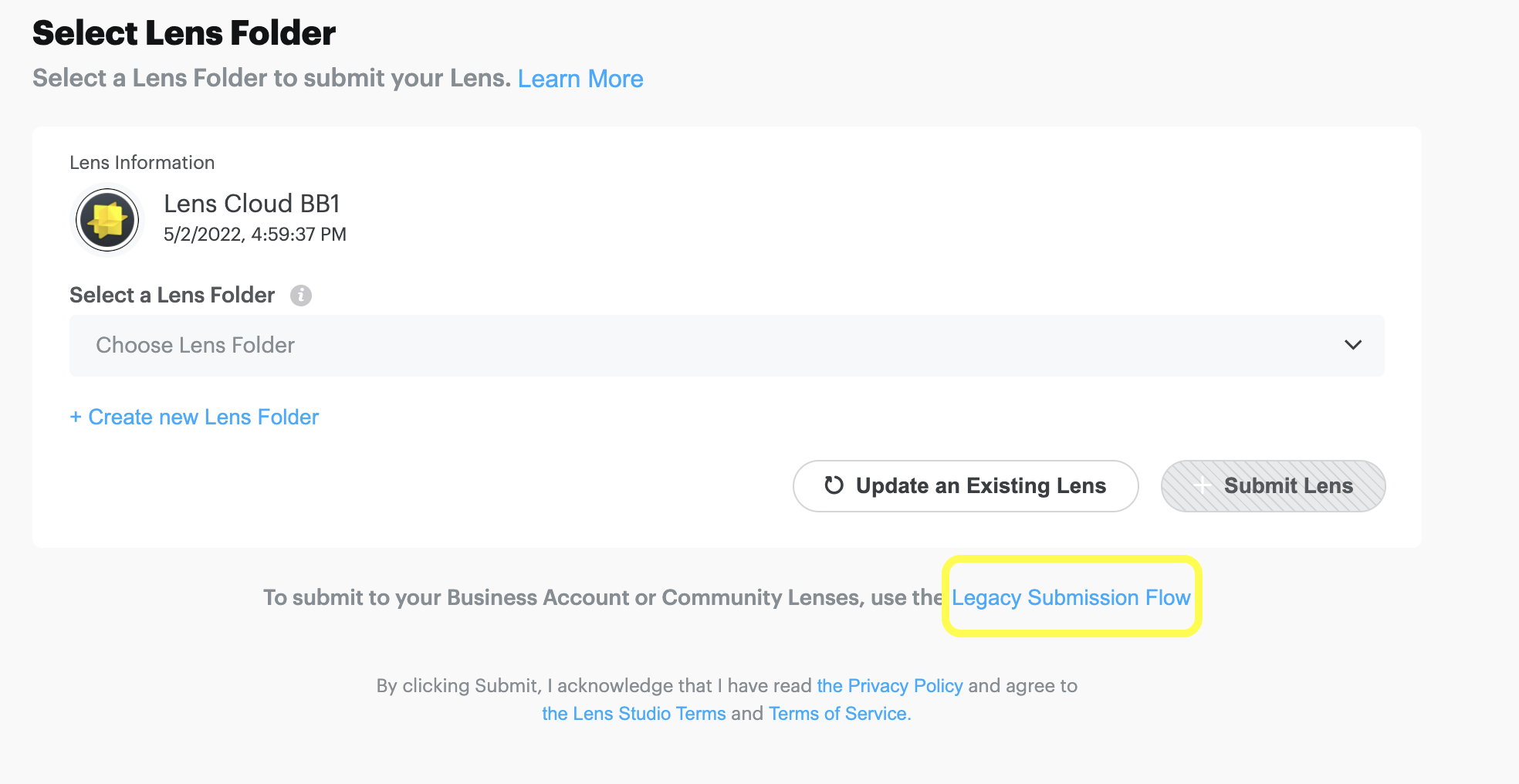Screen dimensions: 1519x784
Task: Expand the folder dropdown using the chevron arrow
Action: coord(1352,345)
